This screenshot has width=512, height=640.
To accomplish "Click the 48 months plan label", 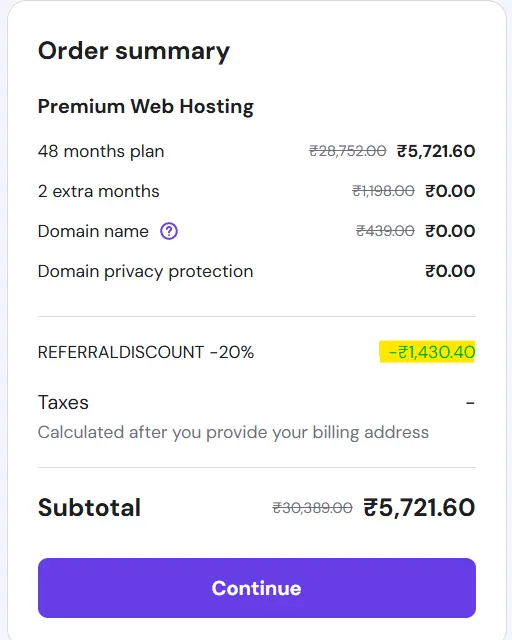I will click(101, 151).
